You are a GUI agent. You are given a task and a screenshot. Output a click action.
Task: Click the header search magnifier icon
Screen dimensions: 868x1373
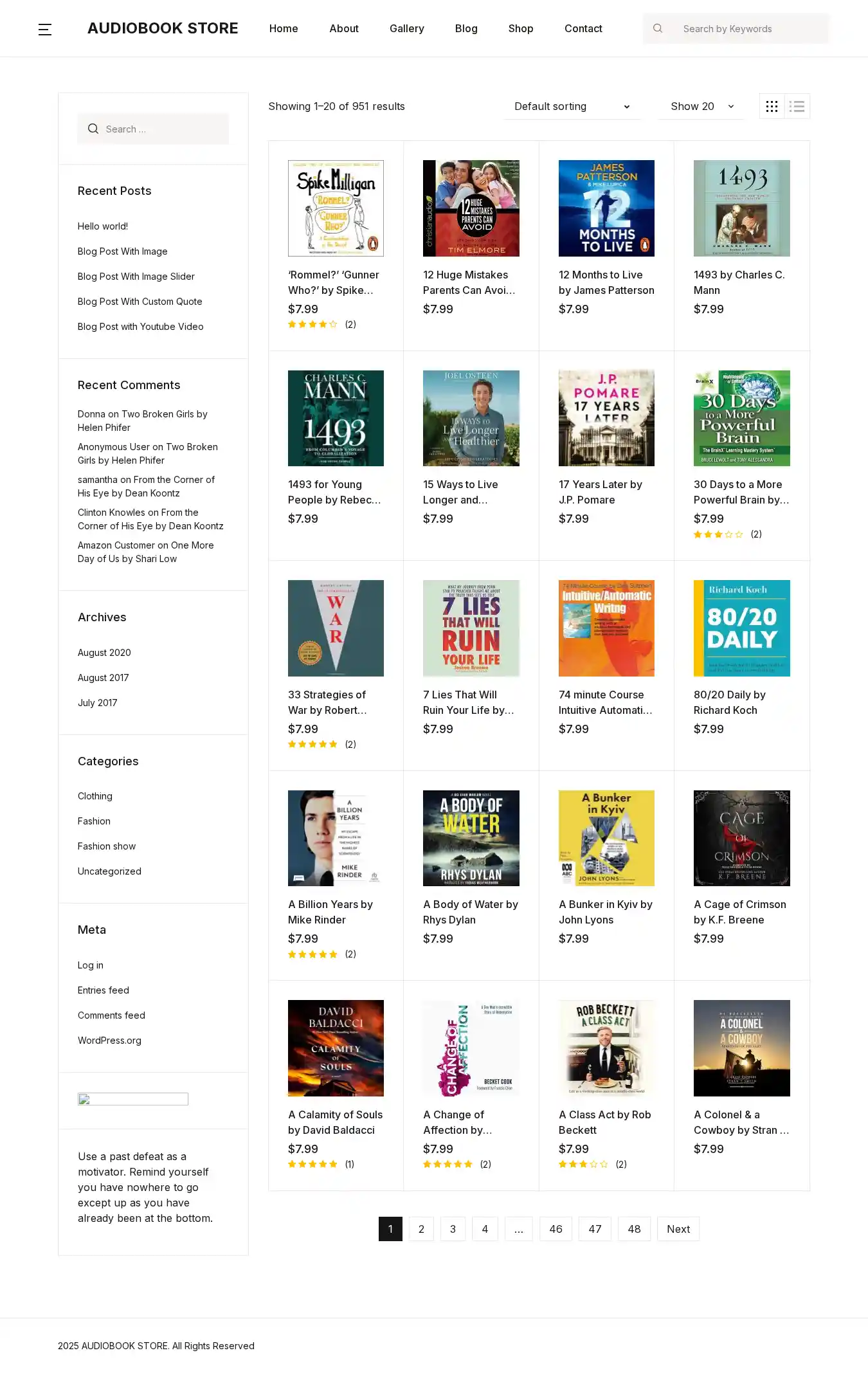click(657, 28)
